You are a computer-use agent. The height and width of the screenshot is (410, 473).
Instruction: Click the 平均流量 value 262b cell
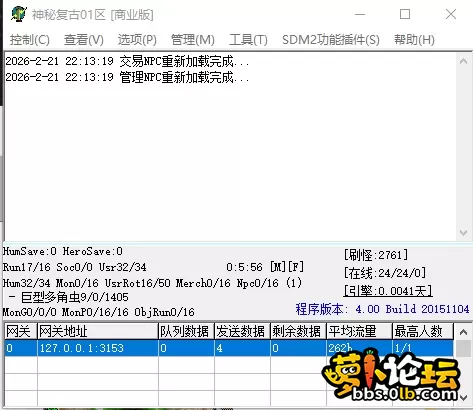point(359,348)
